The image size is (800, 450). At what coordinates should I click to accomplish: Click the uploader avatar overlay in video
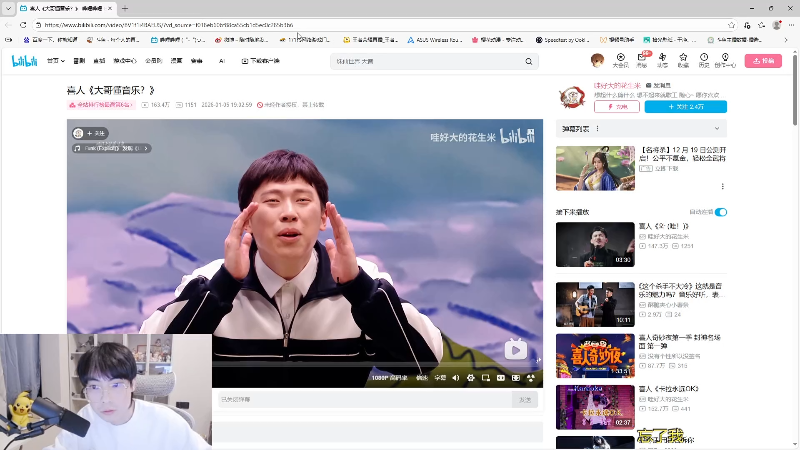coord(78,133)
